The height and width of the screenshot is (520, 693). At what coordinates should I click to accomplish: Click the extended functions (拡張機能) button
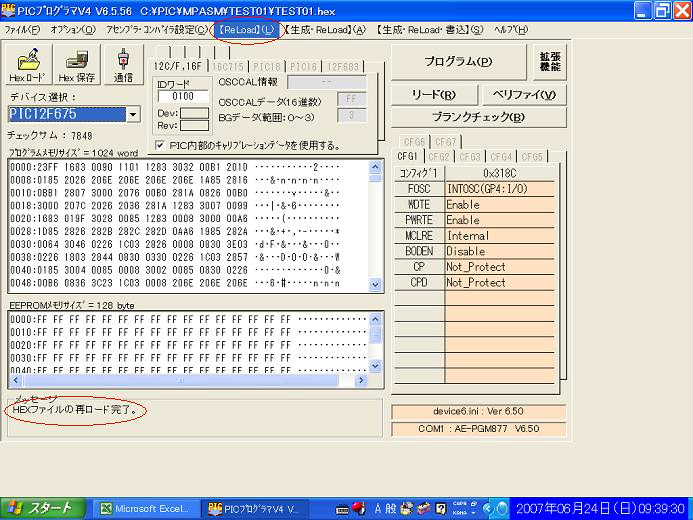[551, 61]
